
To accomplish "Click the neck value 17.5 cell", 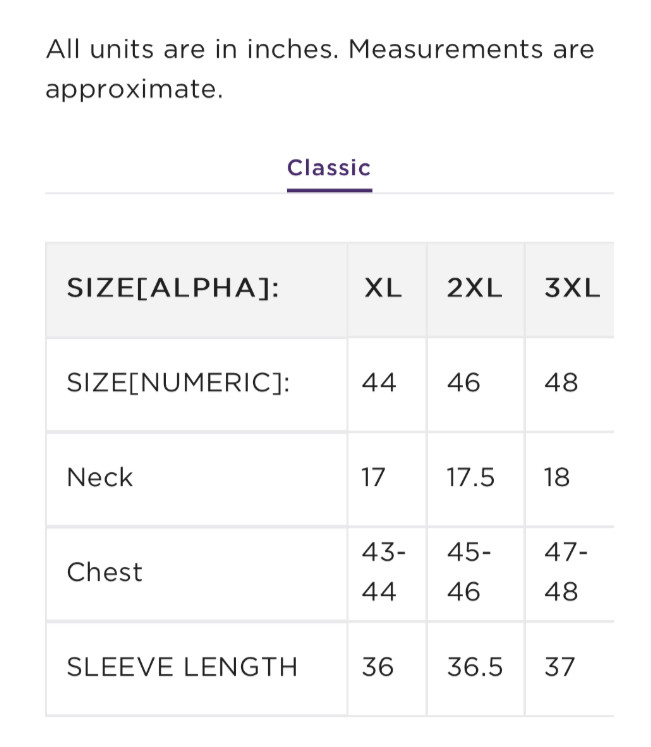I will click(x=471, y=478).
